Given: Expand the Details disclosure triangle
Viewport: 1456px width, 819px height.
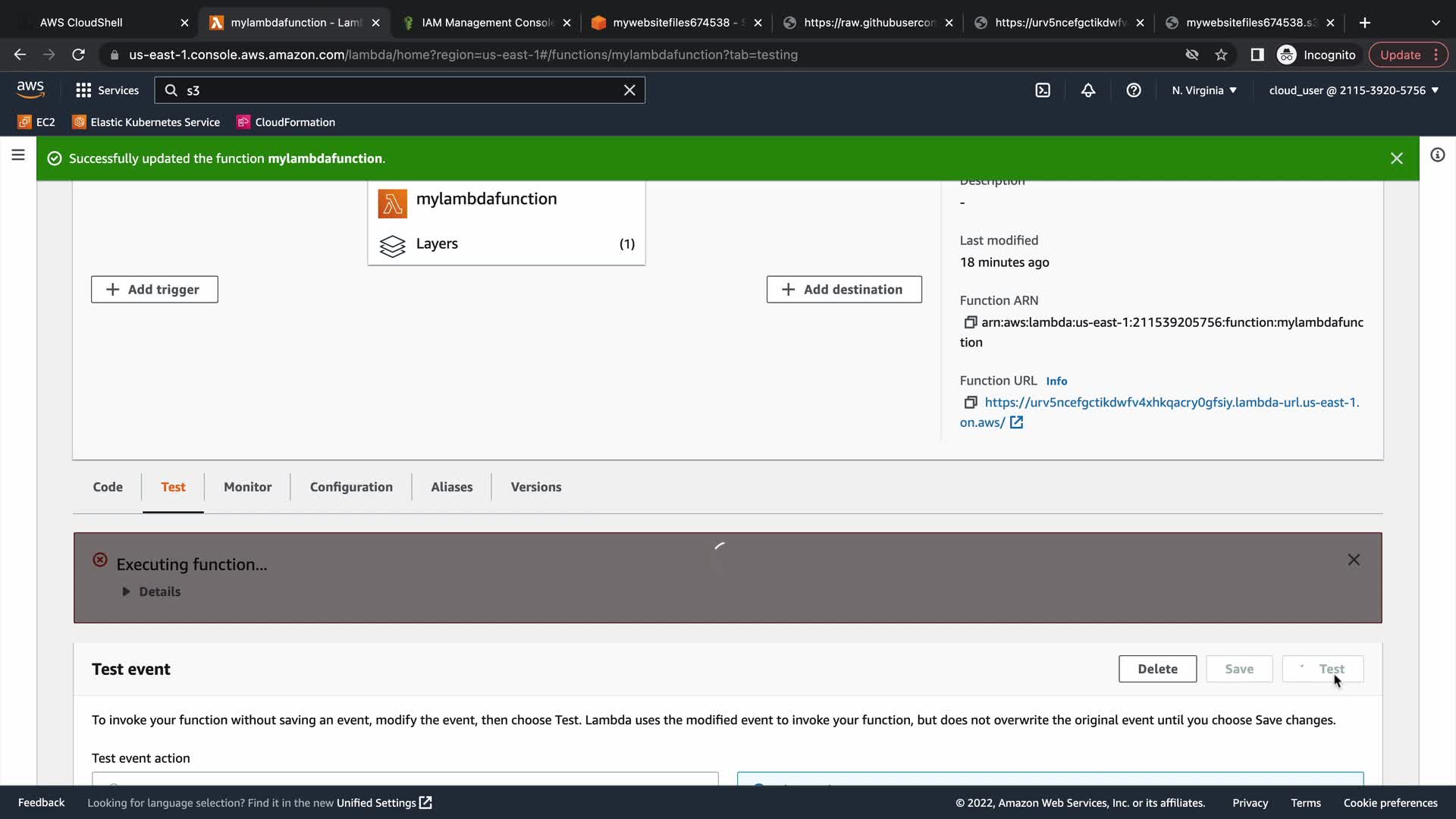Looking at the screenshot, I should [127, 591].
